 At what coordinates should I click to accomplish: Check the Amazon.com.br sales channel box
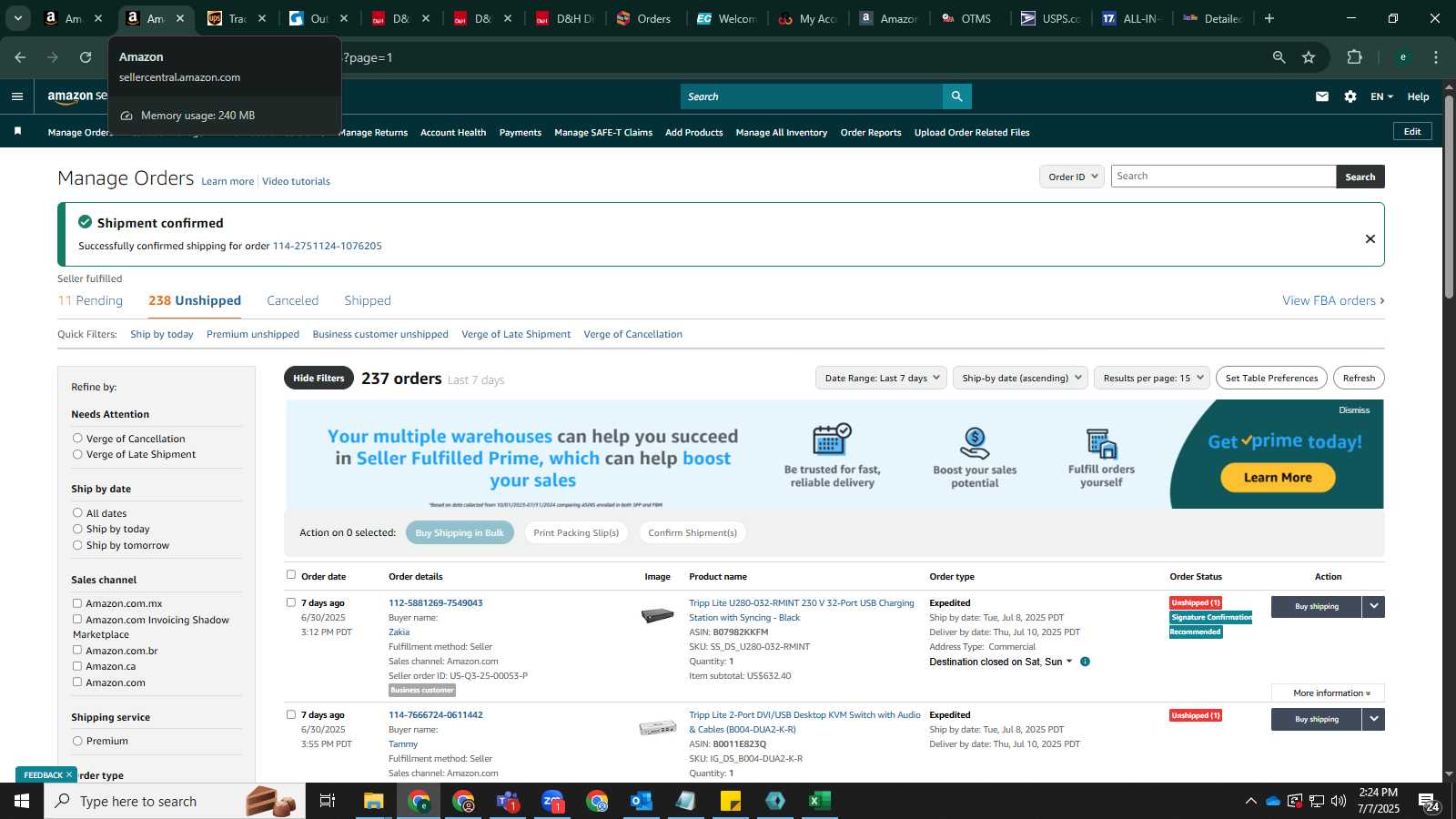(77, 650)
